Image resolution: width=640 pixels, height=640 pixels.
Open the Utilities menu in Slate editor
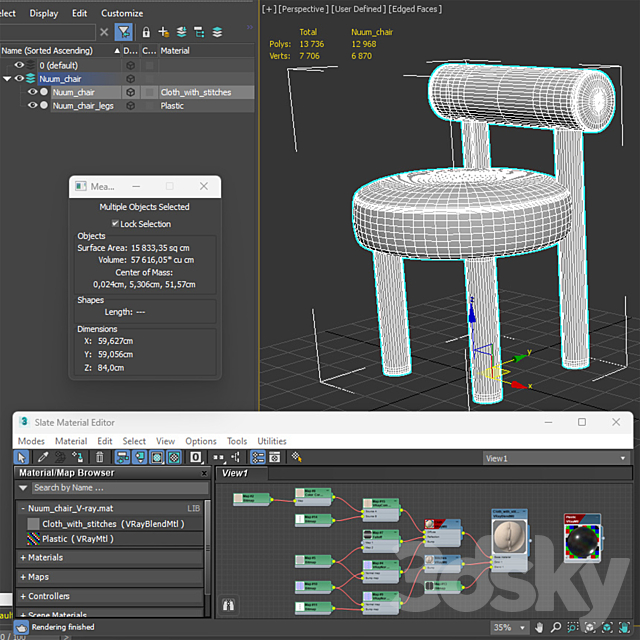[272, 441]
